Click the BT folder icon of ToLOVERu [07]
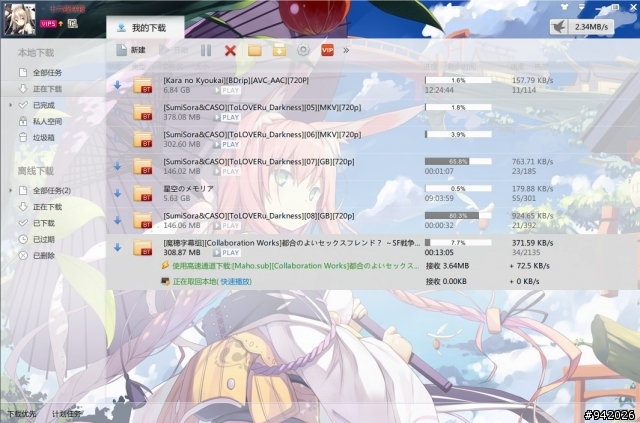 tap(142, 166)
